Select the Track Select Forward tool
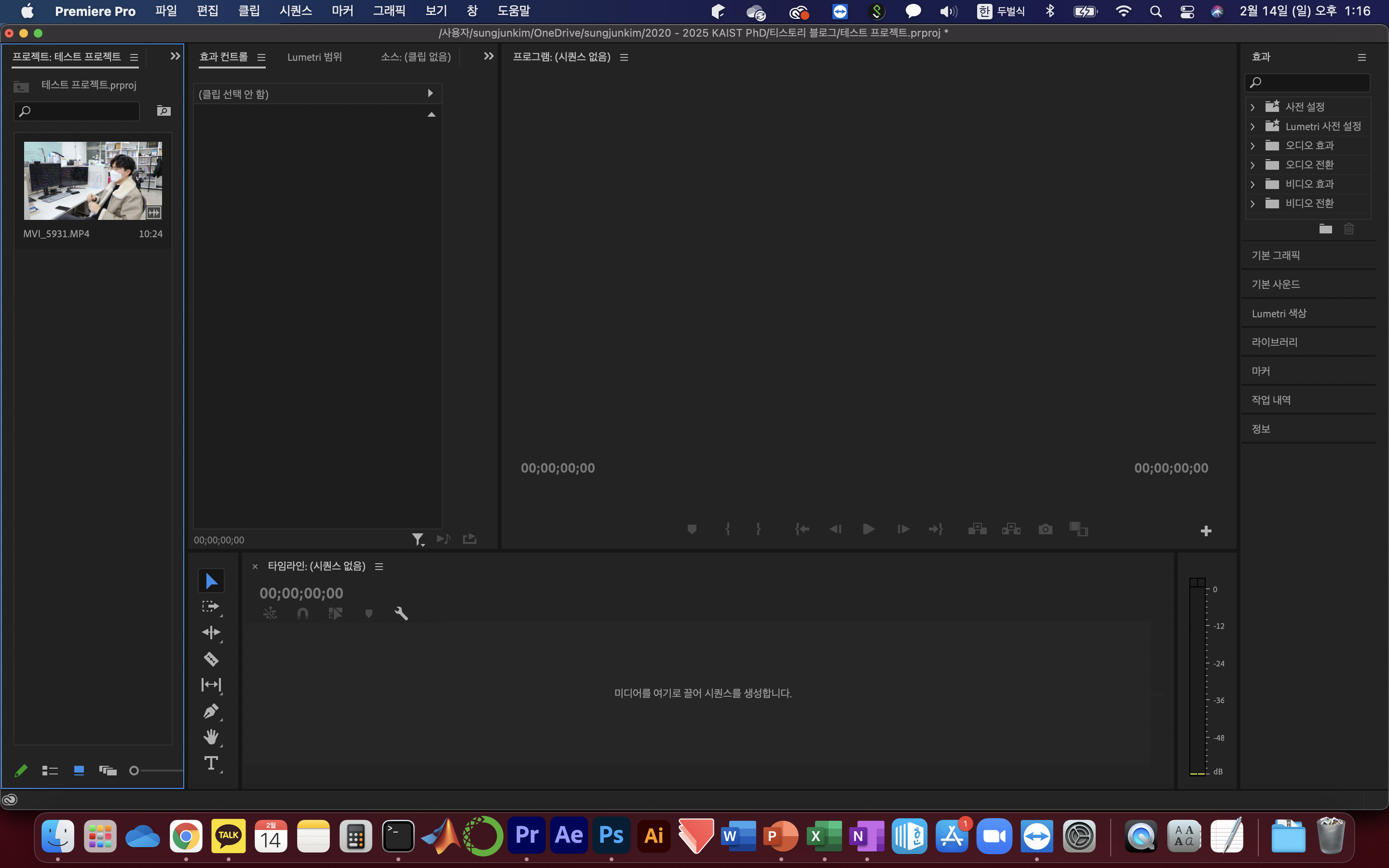The height and width of the screenshot is (868, 1389). 211,606
